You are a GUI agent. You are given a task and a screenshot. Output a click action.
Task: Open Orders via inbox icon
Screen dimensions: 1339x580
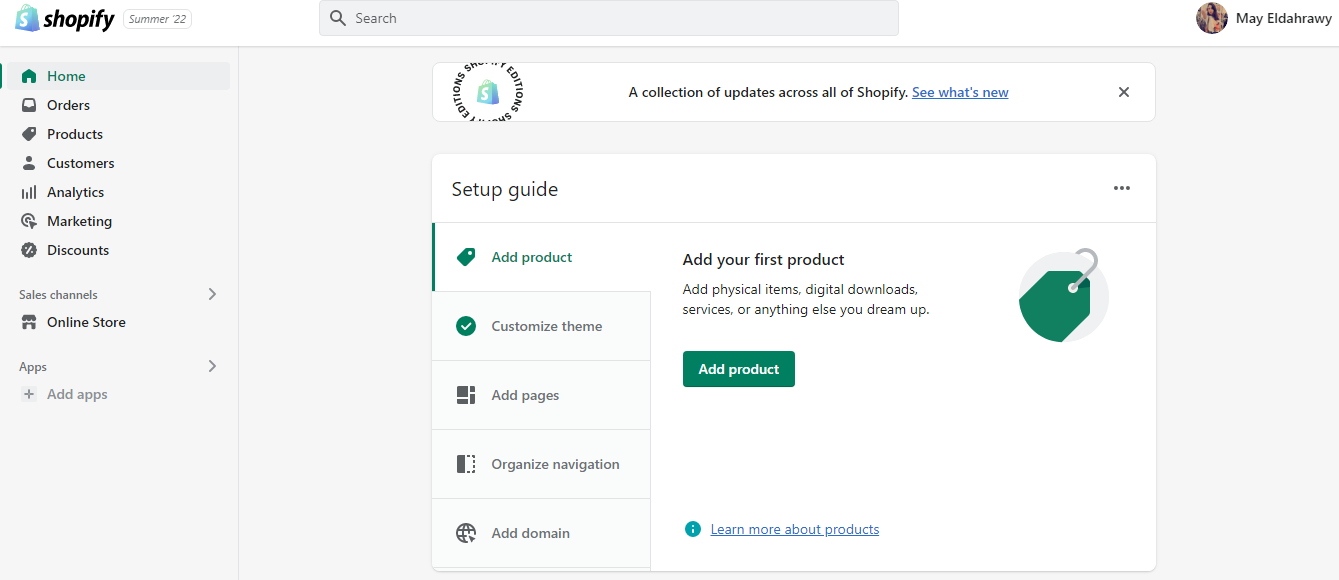tap(29, 105)
